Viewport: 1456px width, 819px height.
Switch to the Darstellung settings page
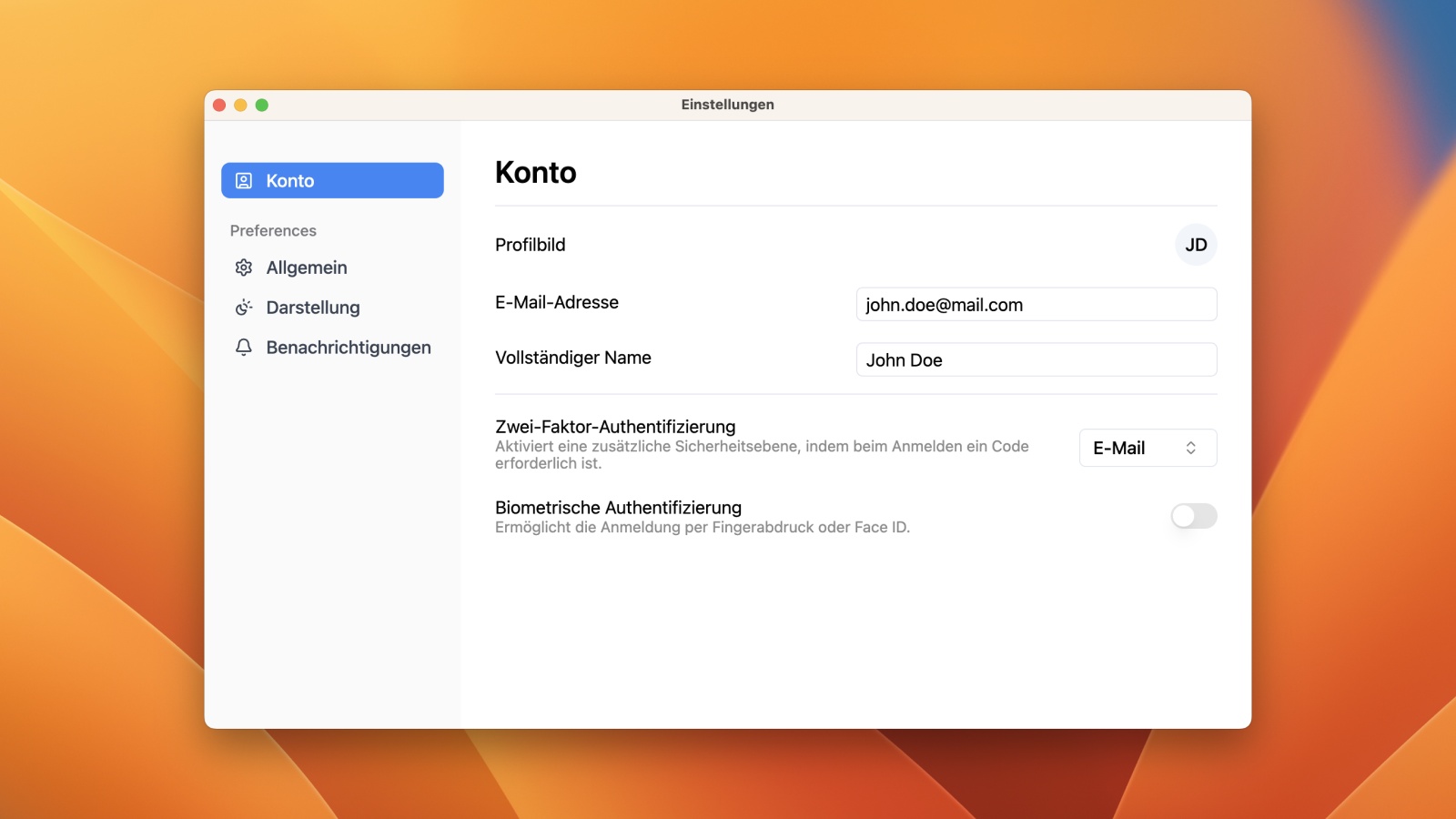(313, 308)
